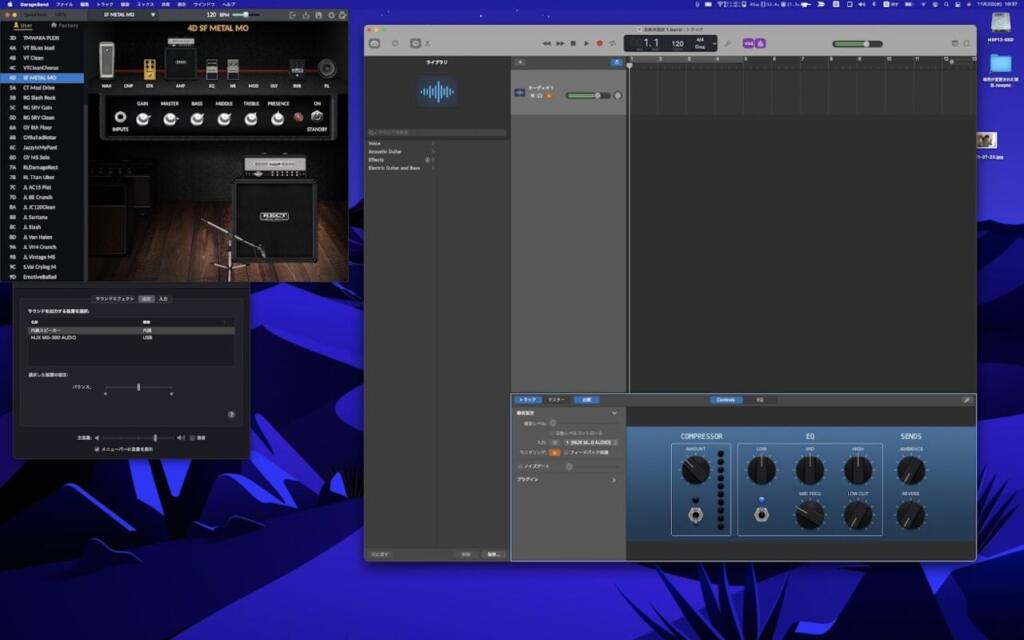Viewport: 1024px width, 640px height.
Task: Click the SENDS REVERB knob
Action: click(910, 515)
